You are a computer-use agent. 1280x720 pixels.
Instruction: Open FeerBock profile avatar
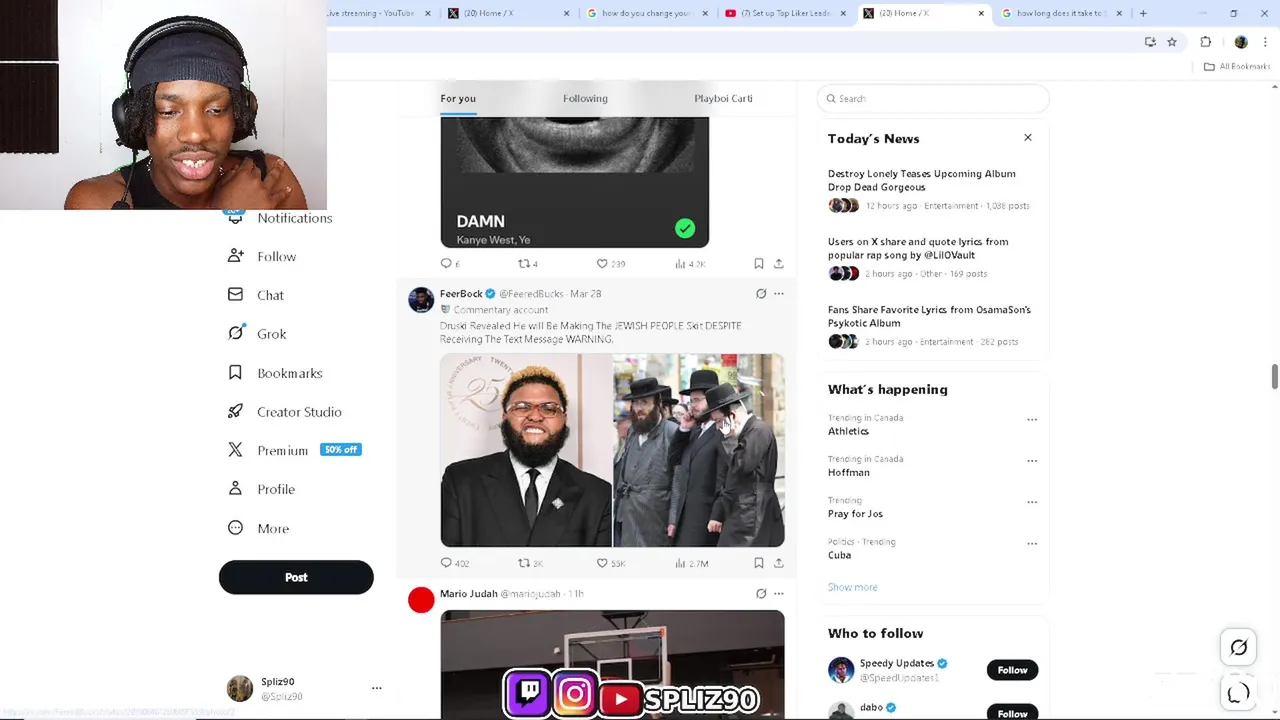421,300
